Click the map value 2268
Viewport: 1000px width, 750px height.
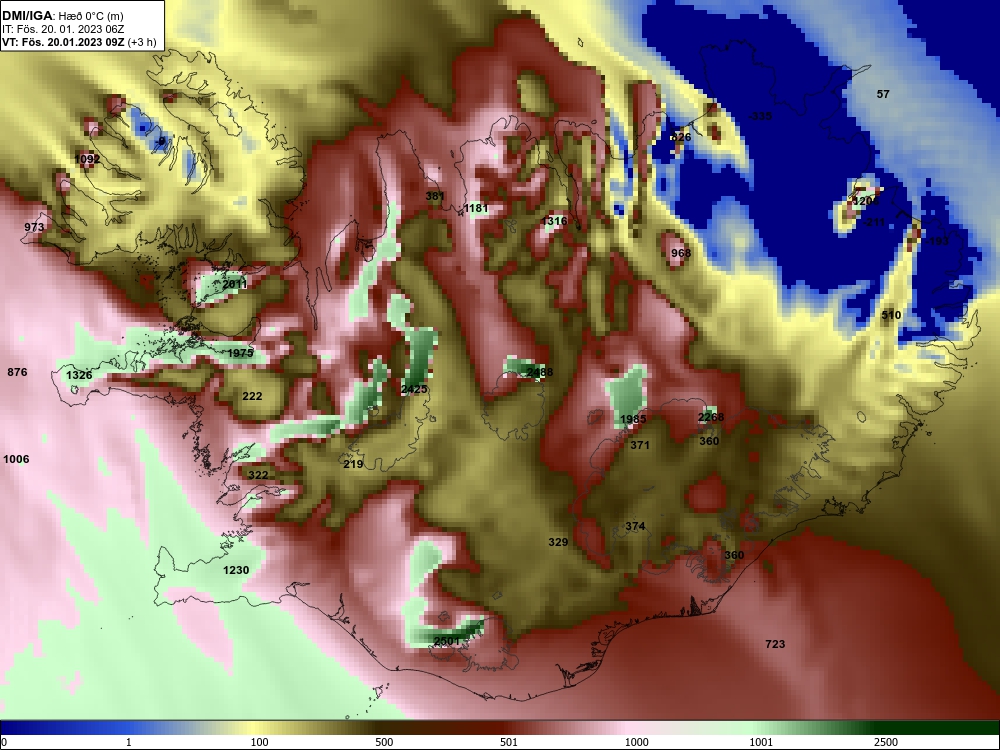point(711,417)
